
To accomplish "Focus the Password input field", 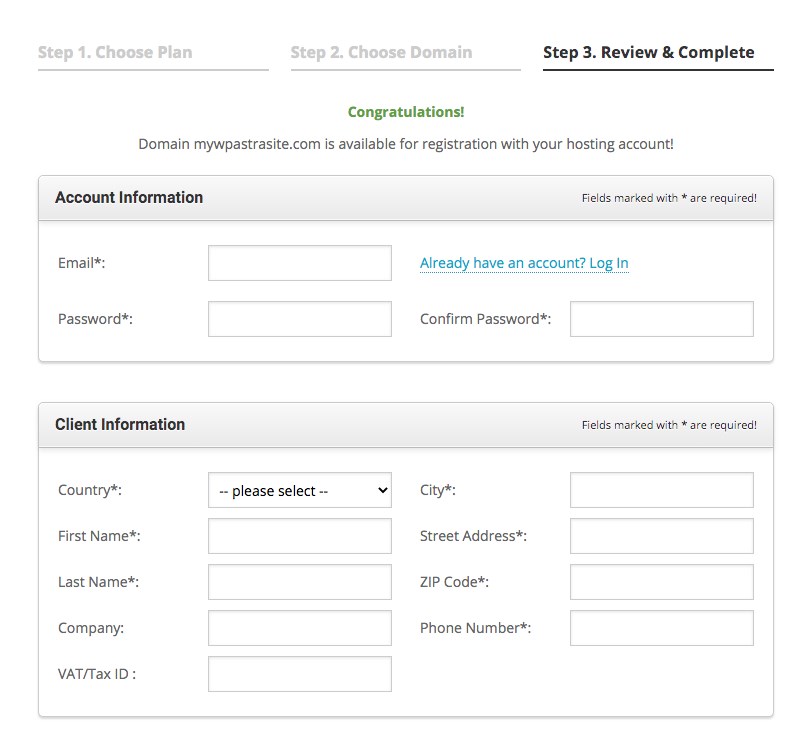I will 300,319.
